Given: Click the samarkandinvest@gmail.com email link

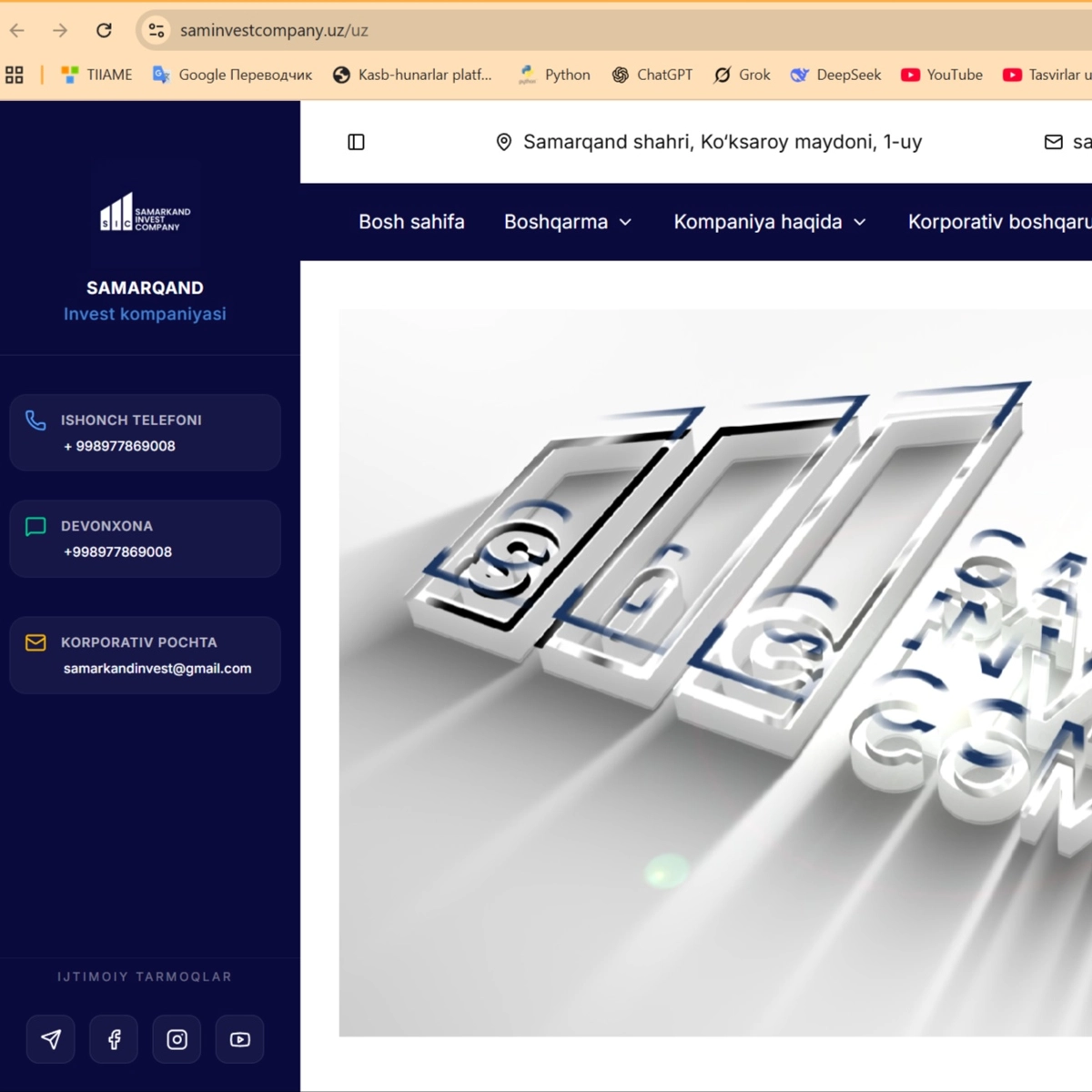Looking at the screenshot, I should click(157, 668).
